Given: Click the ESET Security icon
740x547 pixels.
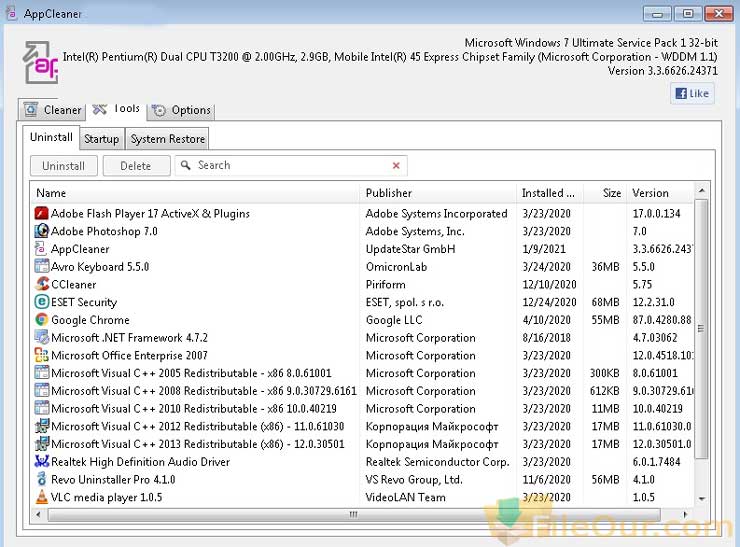Looking at the screenshot, I should [x=42, y=302].
